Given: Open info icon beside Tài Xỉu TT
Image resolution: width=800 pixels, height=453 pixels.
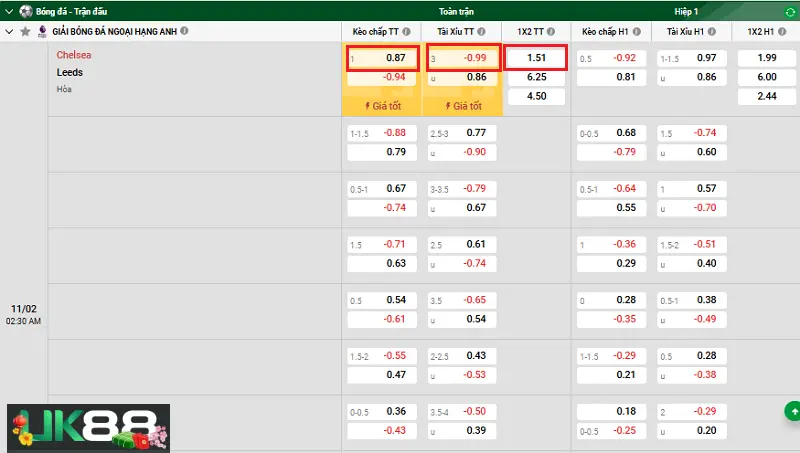Looking at the screenshot, I should [x=480, y=32].
